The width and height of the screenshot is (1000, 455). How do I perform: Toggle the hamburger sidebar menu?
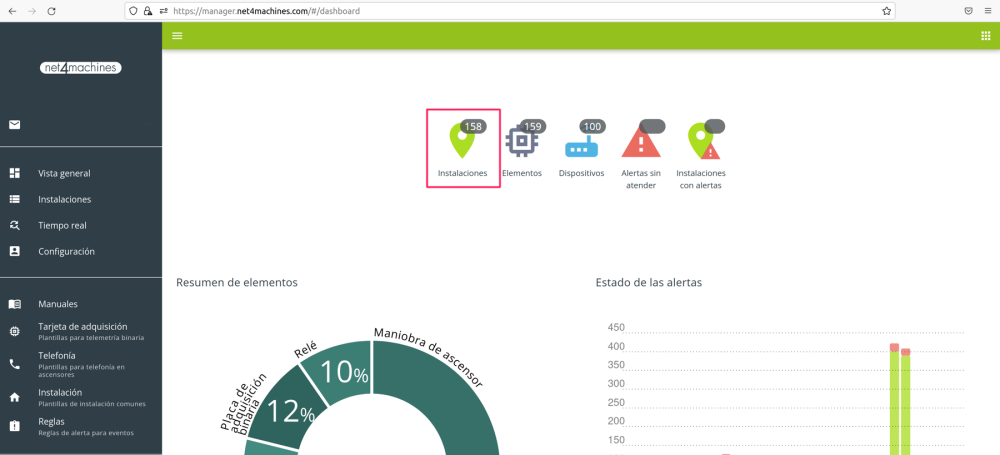(x=177, y=36)
